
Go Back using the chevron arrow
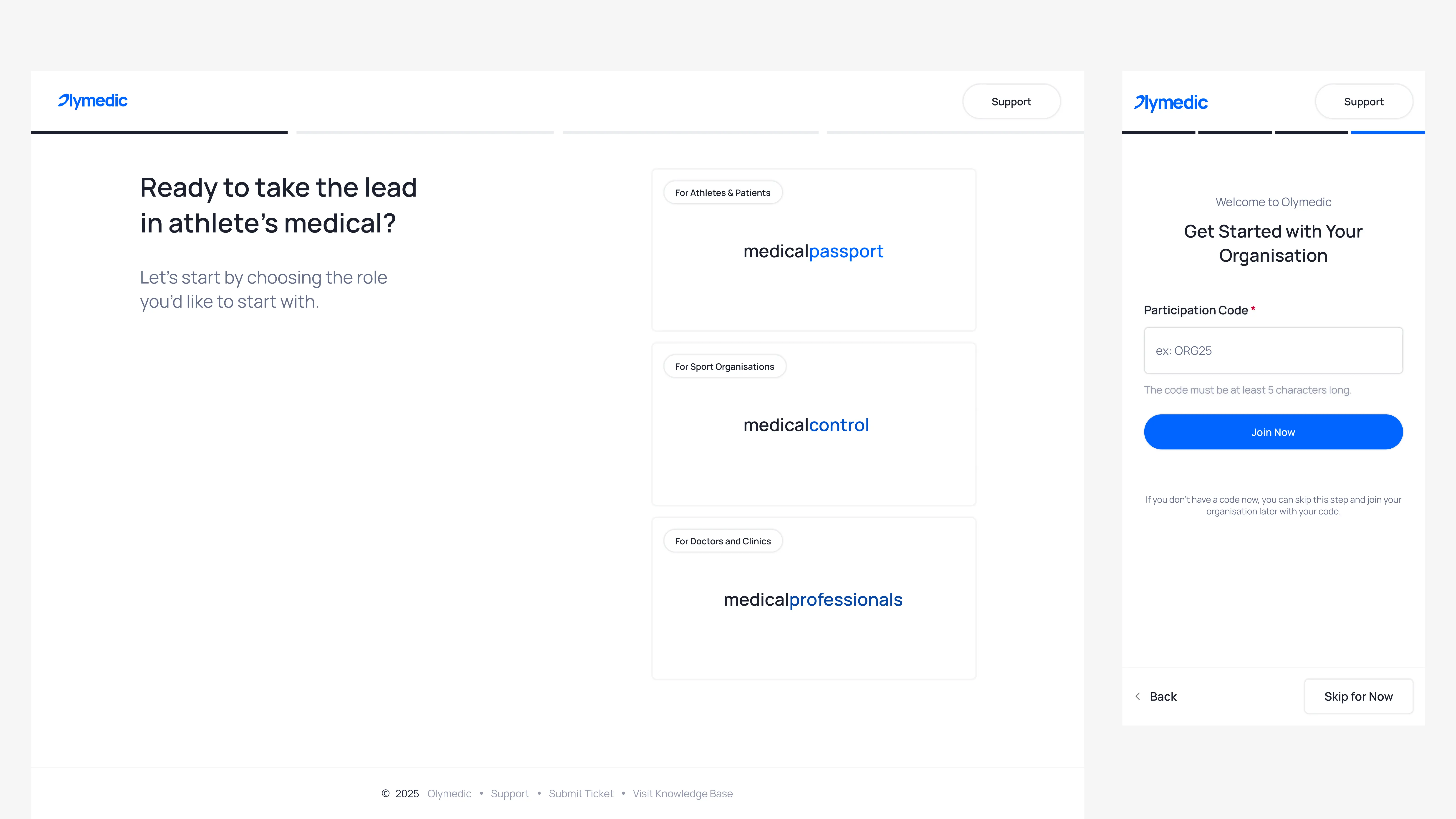click(x=1138, y=696)
